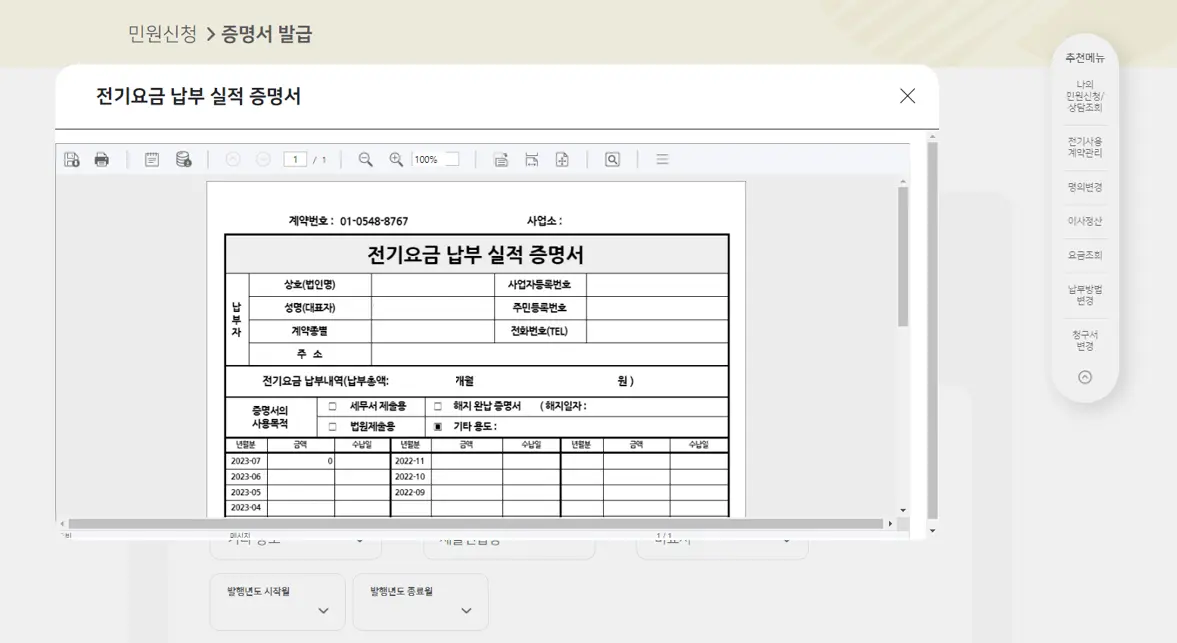The image size is (1177, 643).
Task: Open the annotation notes icon
Action: pos(151,158)
